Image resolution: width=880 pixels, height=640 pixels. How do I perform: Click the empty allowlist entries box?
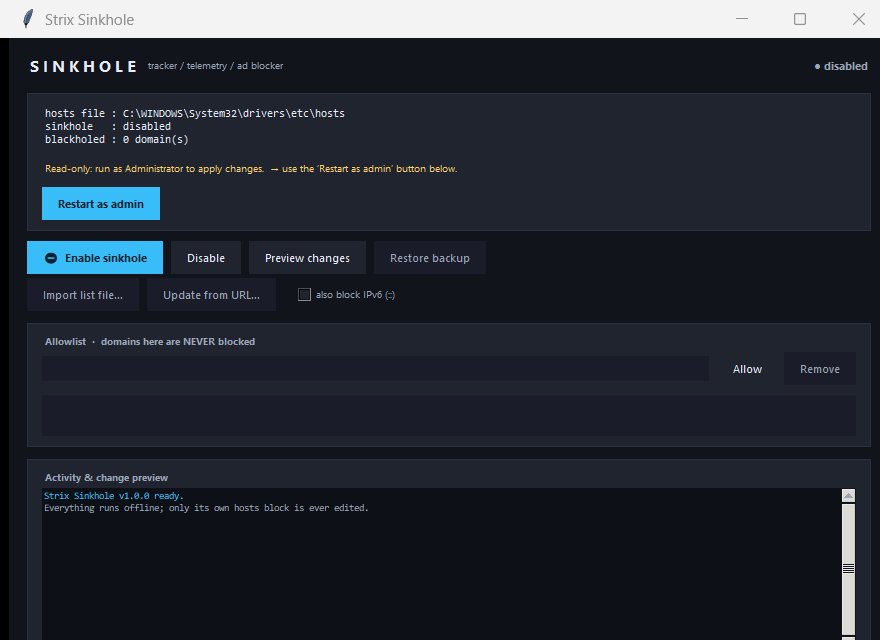click(449, 415)
